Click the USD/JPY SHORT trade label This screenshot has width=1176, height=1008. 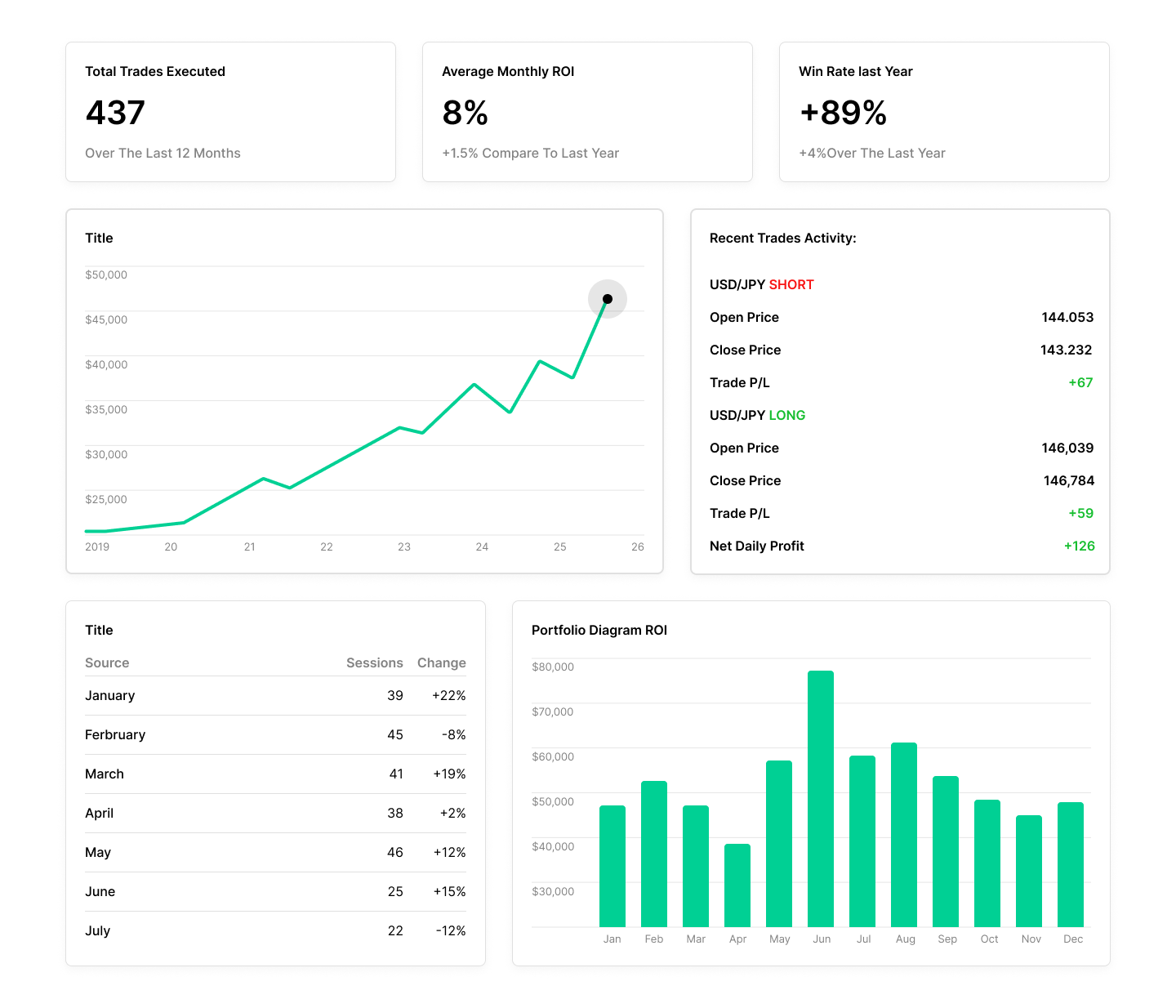pos(761,284)
